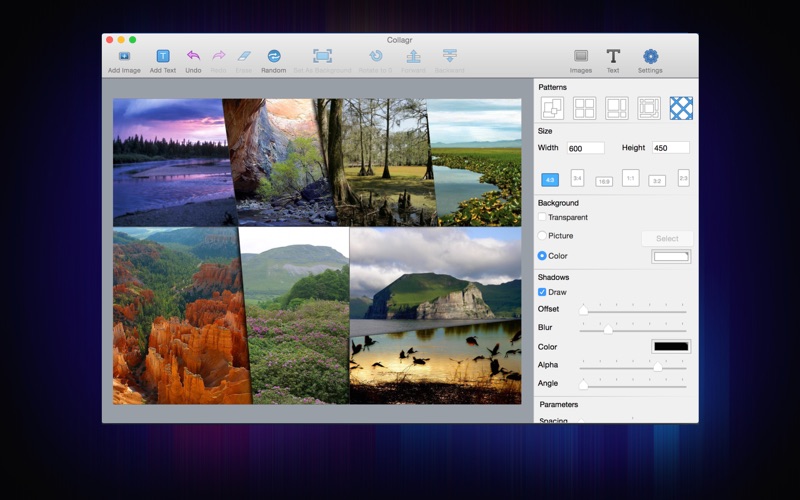Click the flying birds sunset photo
The height and width of the screenshot is (500, 800).
(x=436, y=363)
